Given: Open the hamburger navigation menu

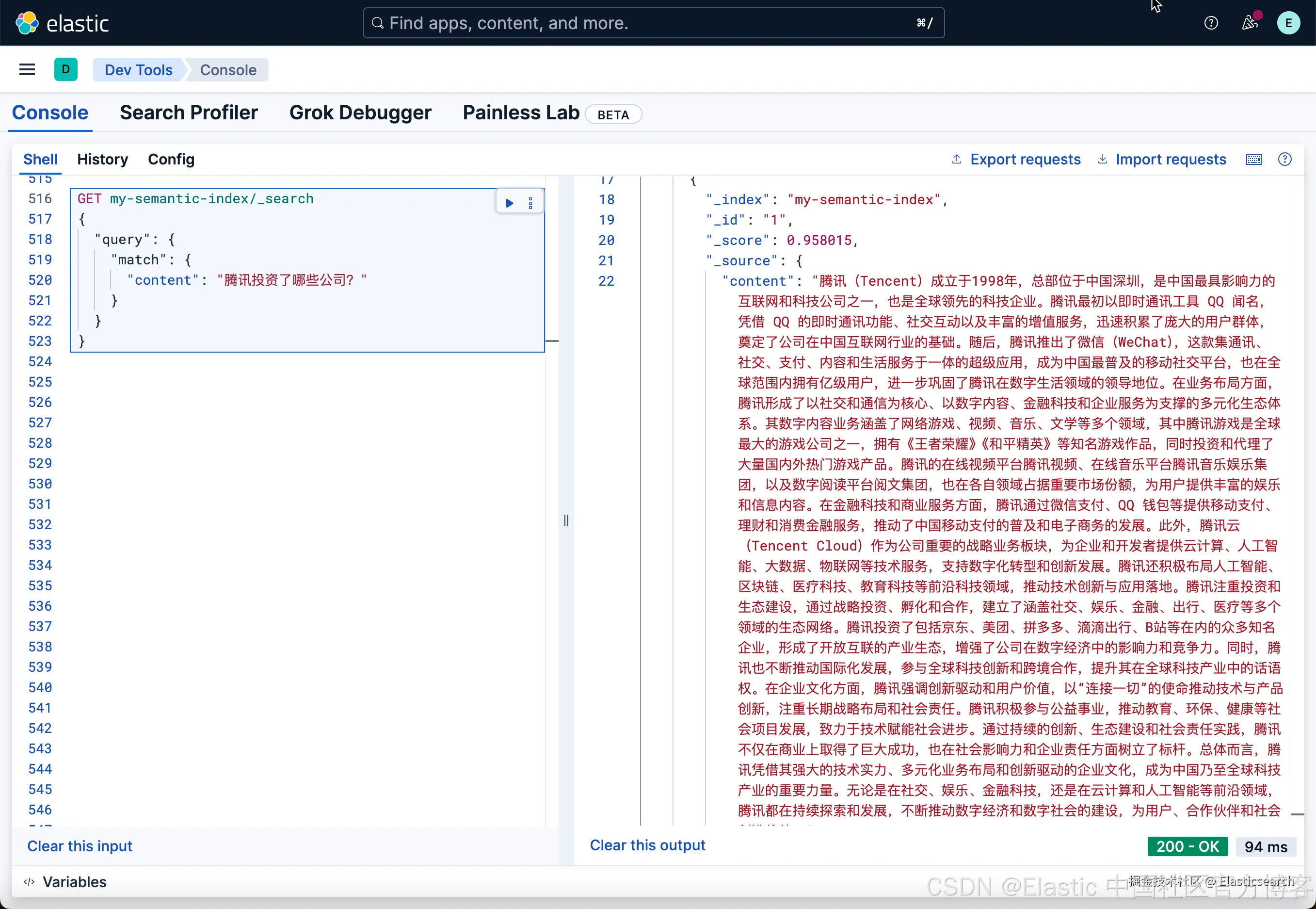Looking at the screenshot, I should 27,69.
